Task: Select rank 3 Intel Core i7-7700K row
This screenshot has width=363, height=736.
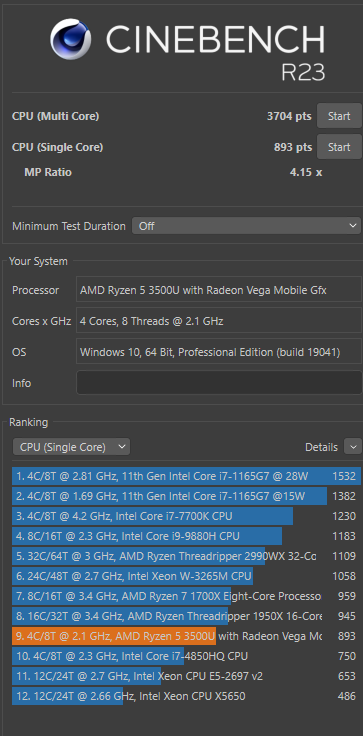Action: click(x=186, y=516)
